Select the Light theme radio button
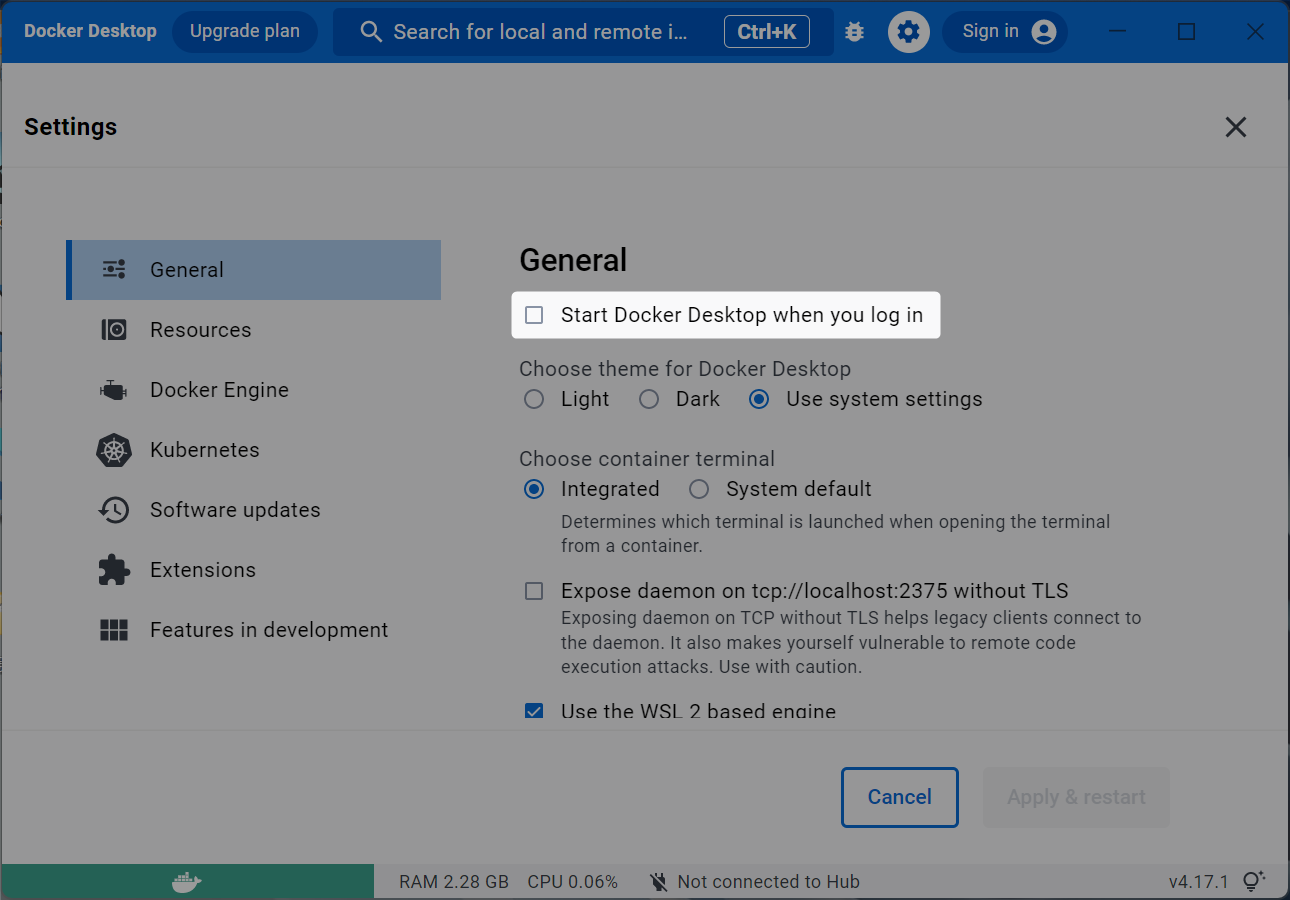Viewport: 1290px width, 900px height. pyautogui.click(x=534, y=399)
